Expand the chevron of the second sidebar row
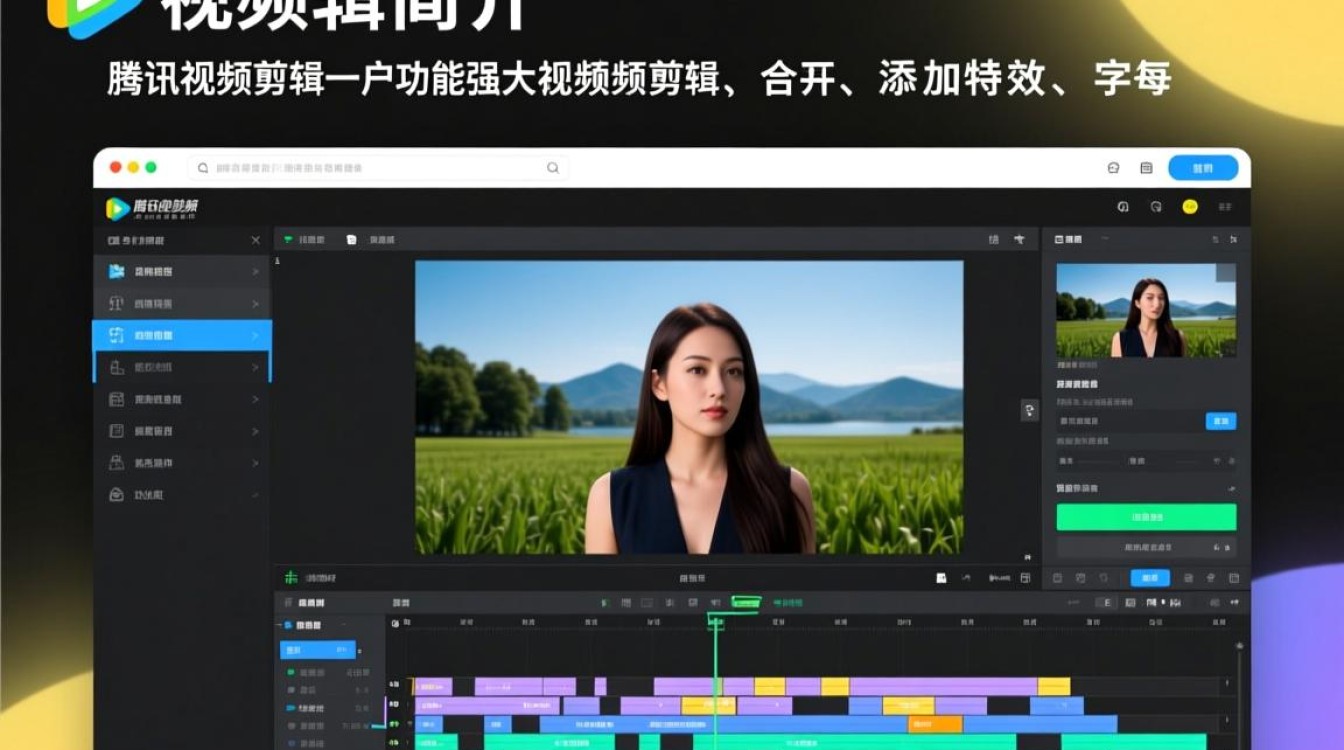The height and width of the screenshot is (750, 1344). [255, 303]
